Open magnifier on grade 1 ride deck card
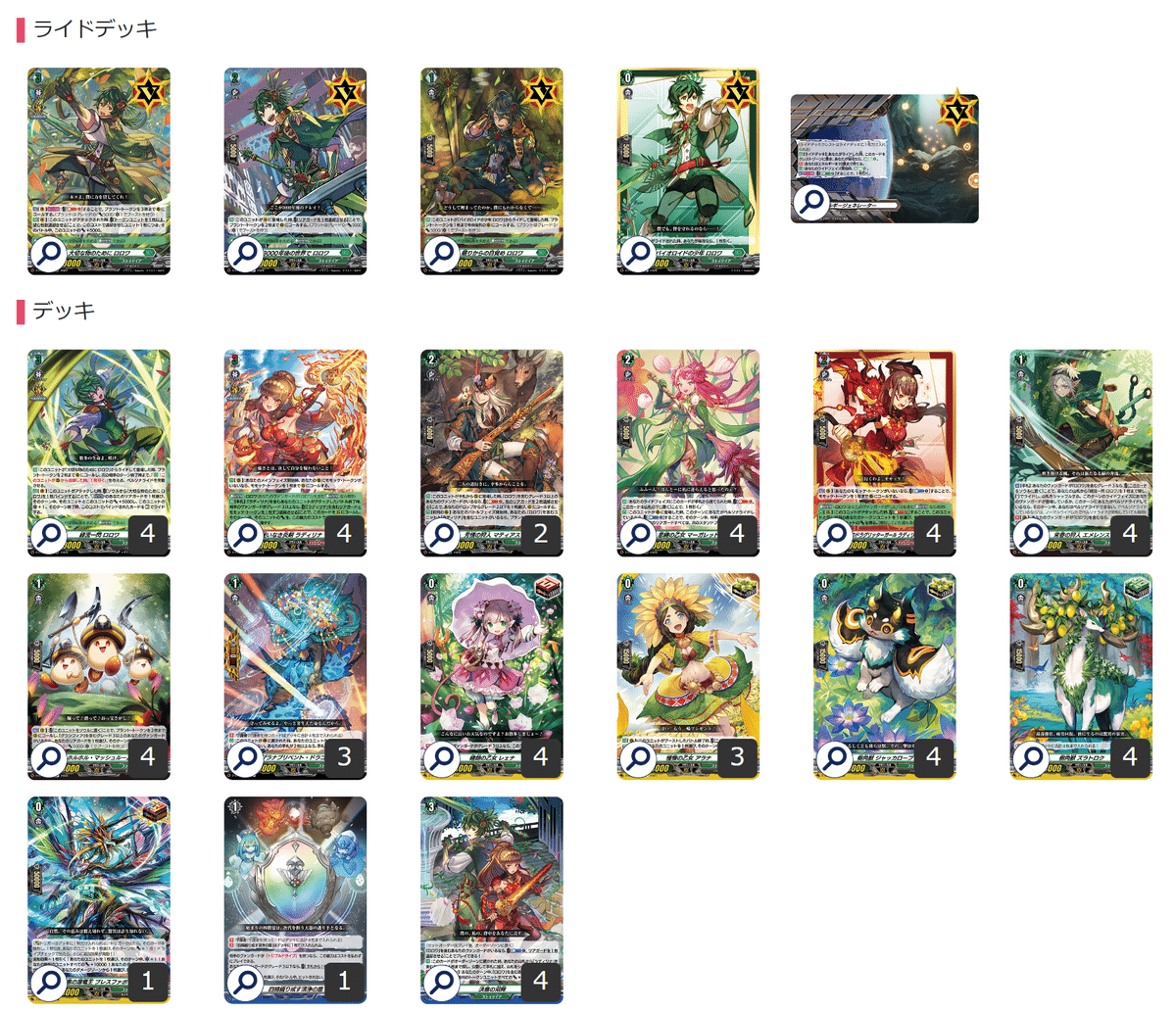This screenshot has height=1013, width=1176. (442, 253)
